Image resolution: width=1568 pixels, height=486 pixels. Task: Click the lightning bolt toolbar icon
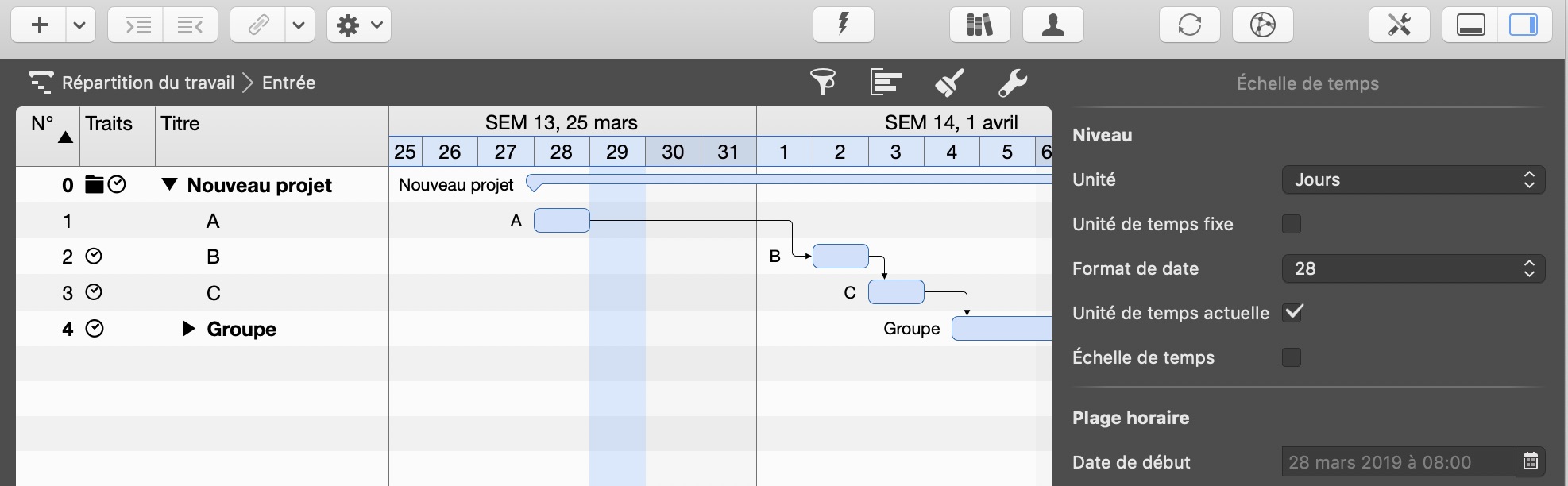point(843,25)
